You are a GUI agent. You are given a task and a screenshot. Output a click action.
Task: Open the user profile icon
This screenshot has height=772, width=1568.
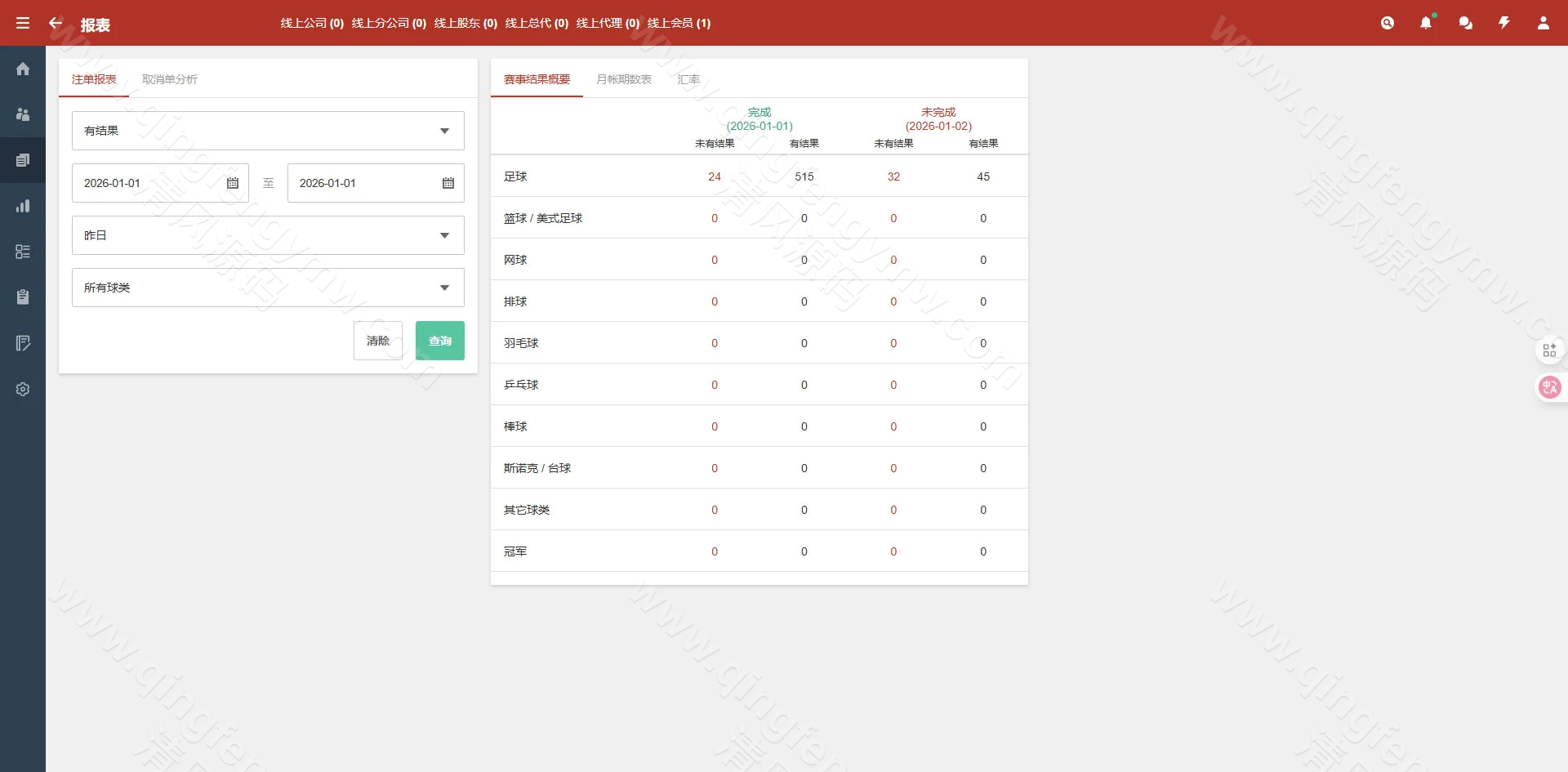coord(1544,23)
